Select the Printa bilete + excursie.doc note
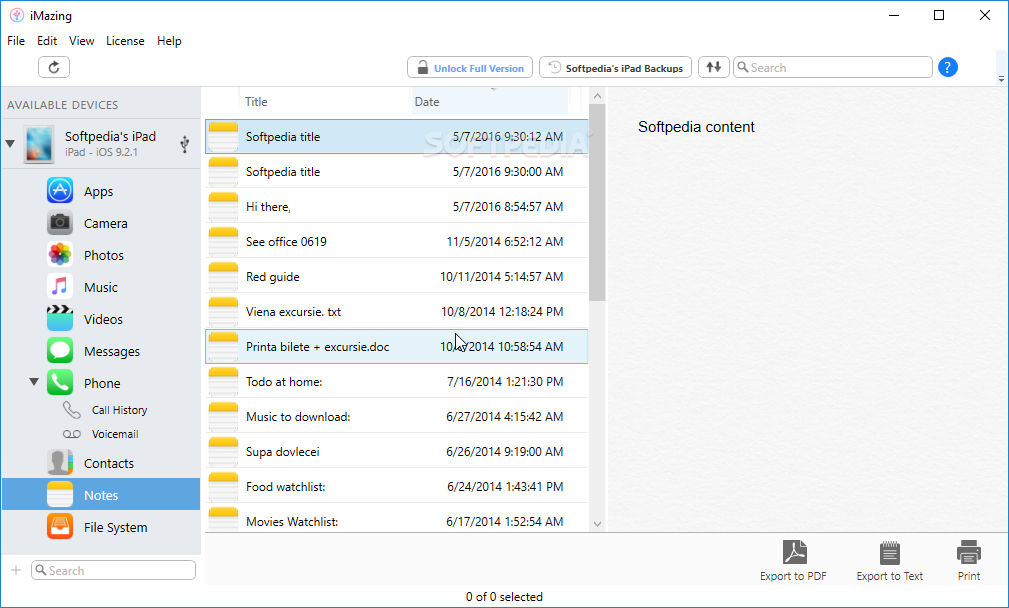 click(396, 347)
